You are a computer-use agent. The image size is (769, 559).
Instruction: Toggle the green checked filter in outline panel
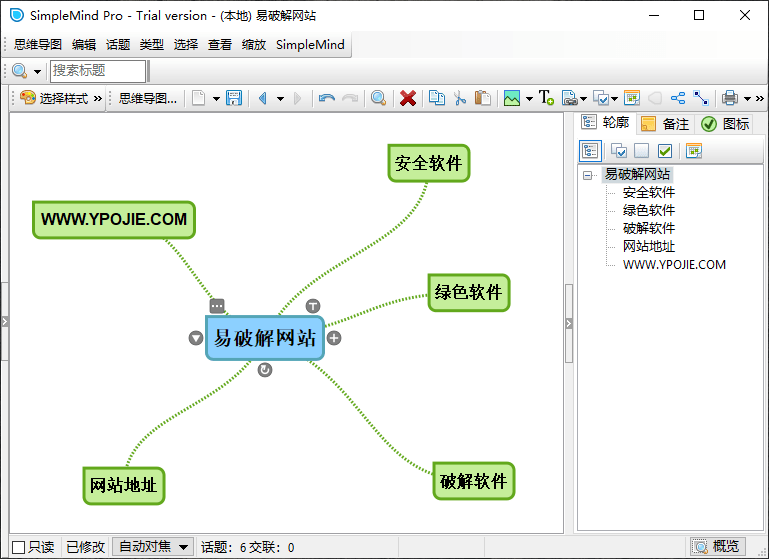coord(665,151)
